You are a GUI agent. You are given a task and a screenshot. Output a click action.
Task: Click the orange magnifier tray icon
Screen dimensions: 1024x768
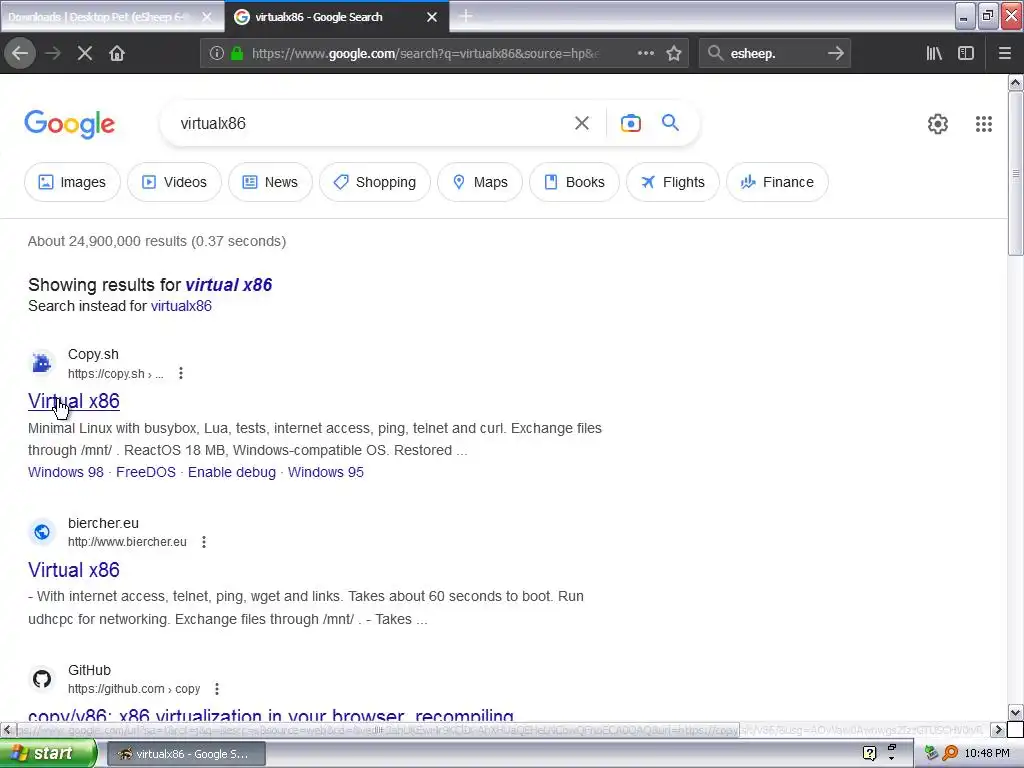[x=950, y=753]
